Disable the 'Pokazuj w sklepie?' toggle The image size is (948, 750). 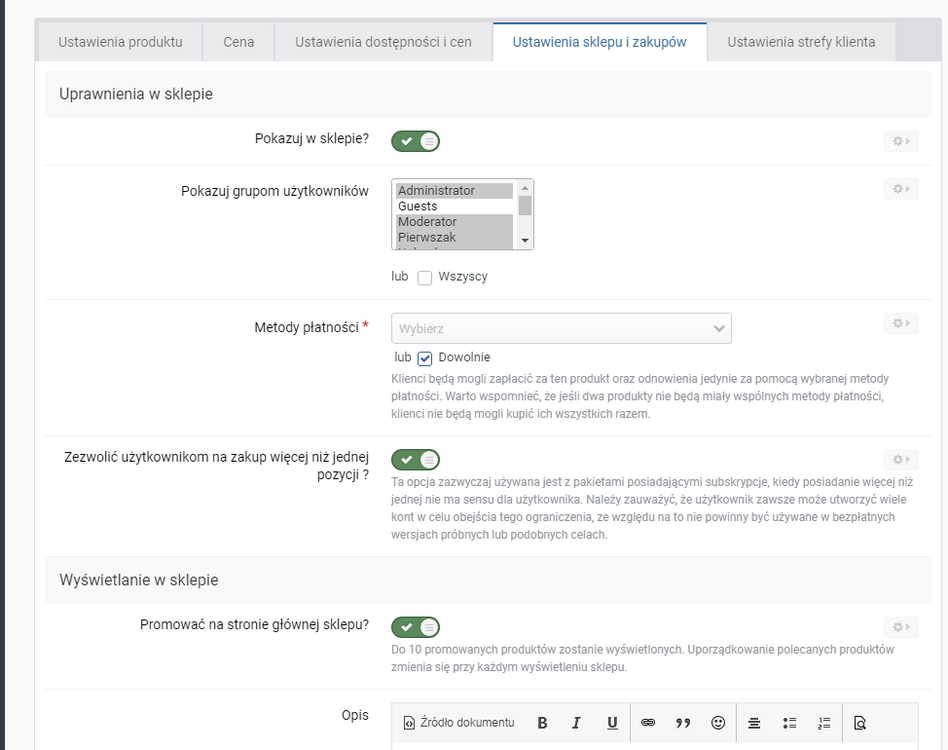tap(415, 141)
